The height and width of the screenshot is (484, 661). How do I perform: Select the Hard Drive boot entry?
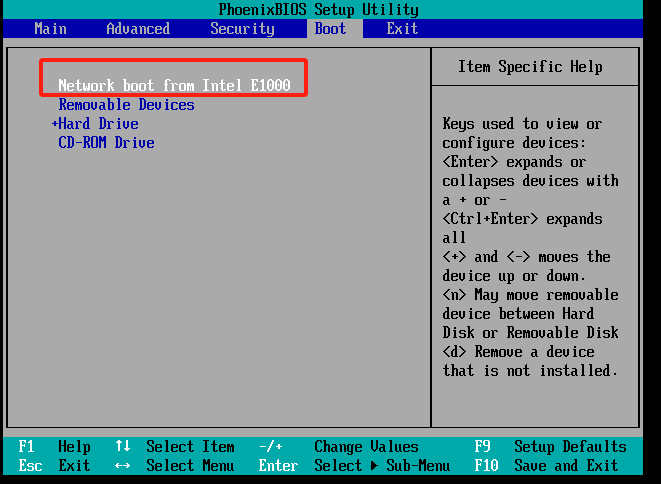98,124
